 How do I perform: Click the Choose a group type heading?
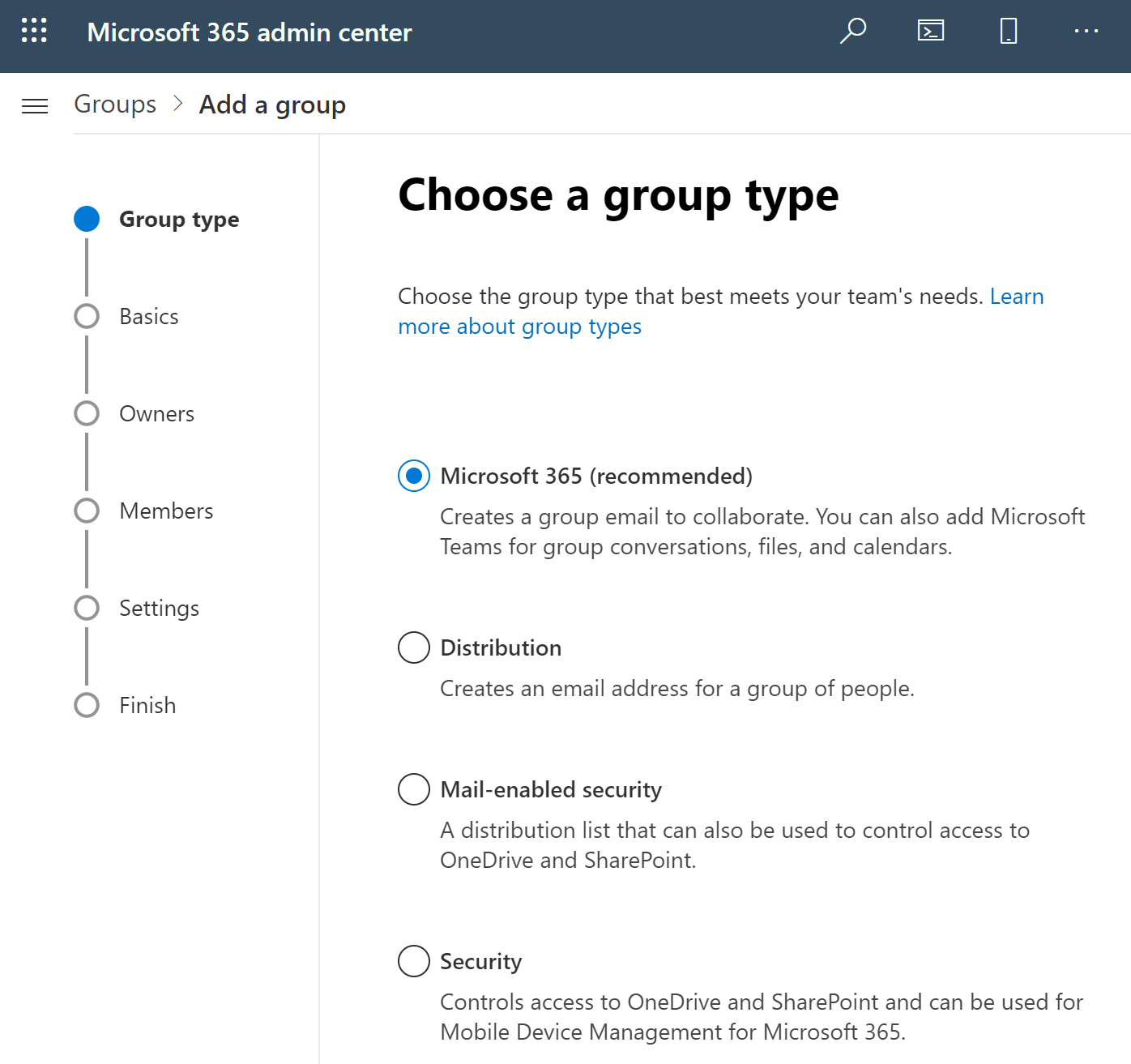[x=618, y=195]
